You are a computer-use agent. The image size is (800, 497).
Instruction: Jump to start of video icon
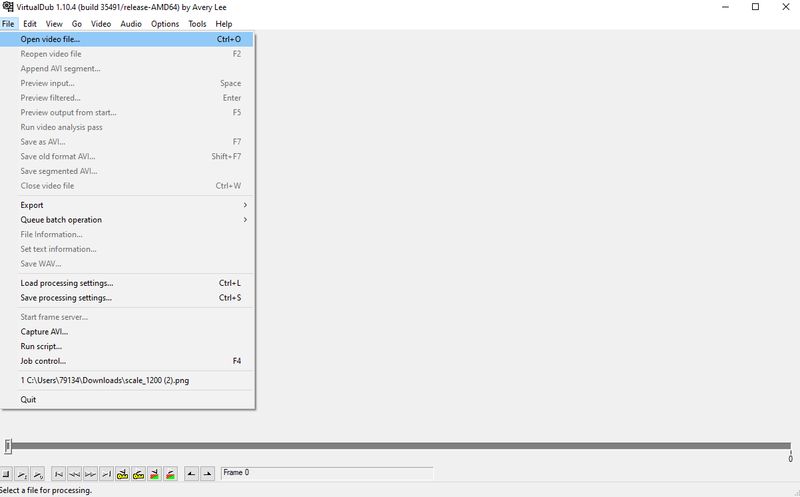pyautogui.click(x=59, y=473)
